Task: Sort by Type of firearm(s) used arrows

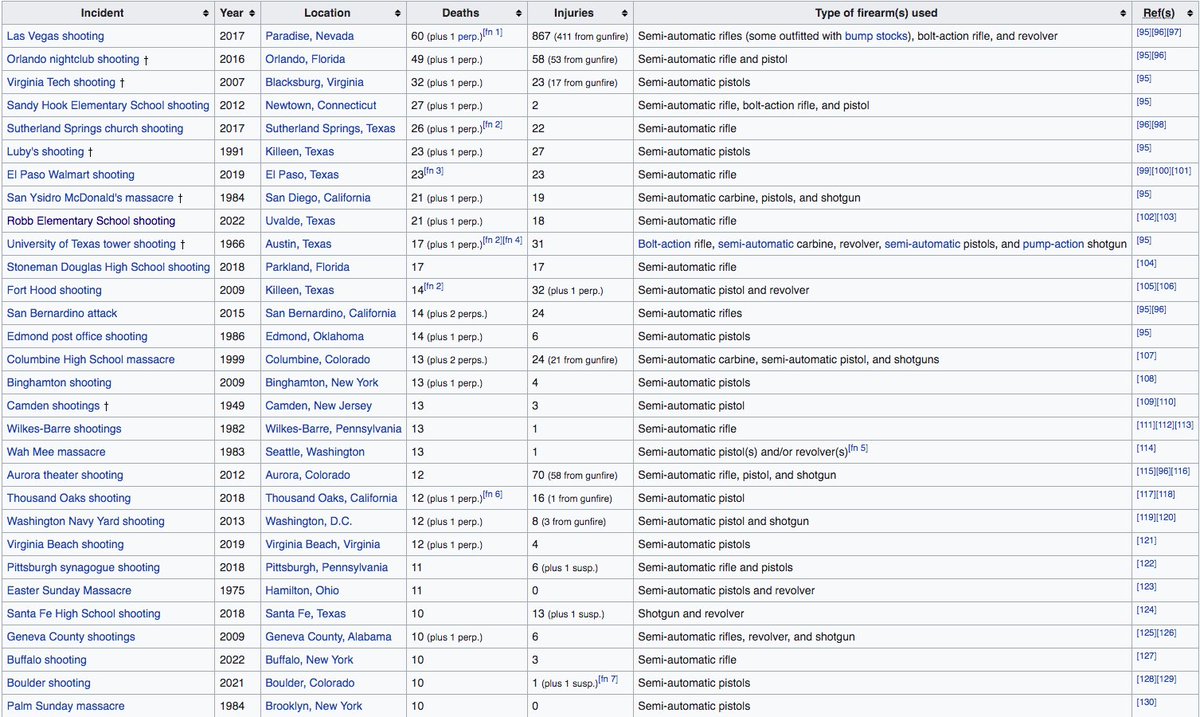Action: point(1124,13)
